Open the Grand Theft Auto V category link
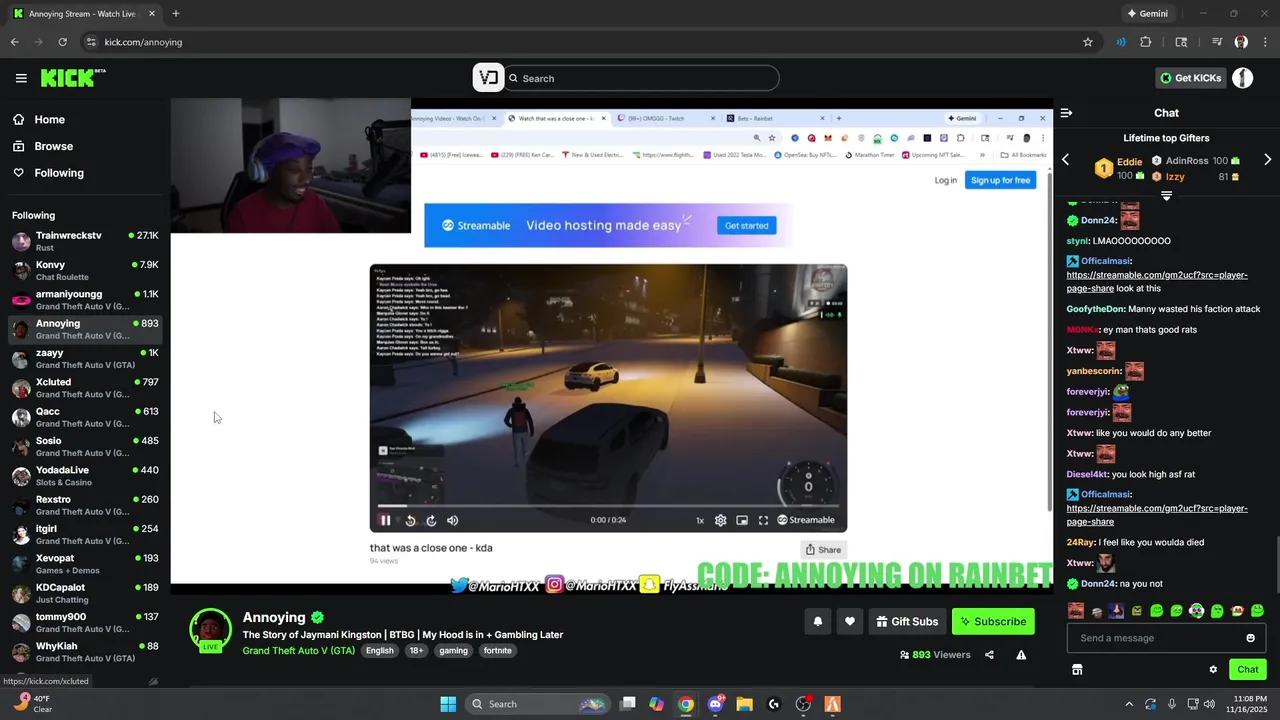This screenshot has height=720, width=1280. tap(298, 651)
